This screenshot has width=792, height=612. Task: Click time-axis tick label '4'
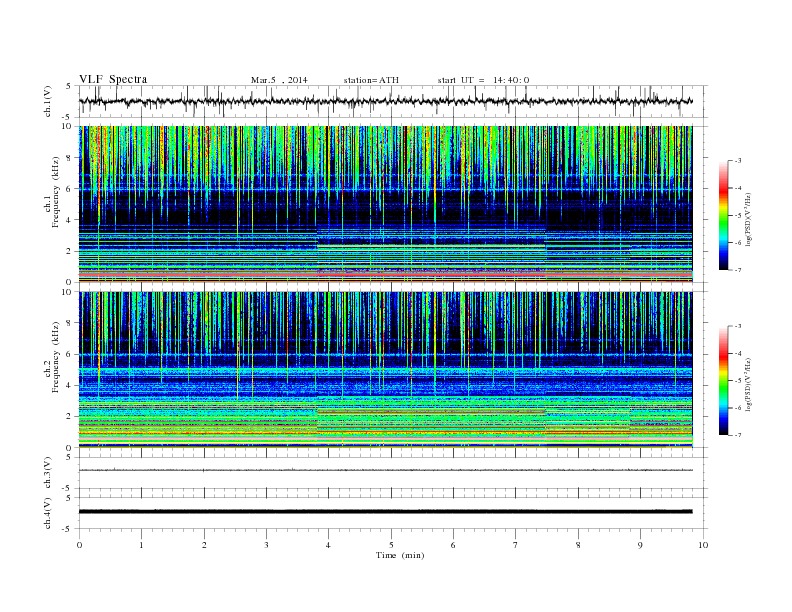328,545
